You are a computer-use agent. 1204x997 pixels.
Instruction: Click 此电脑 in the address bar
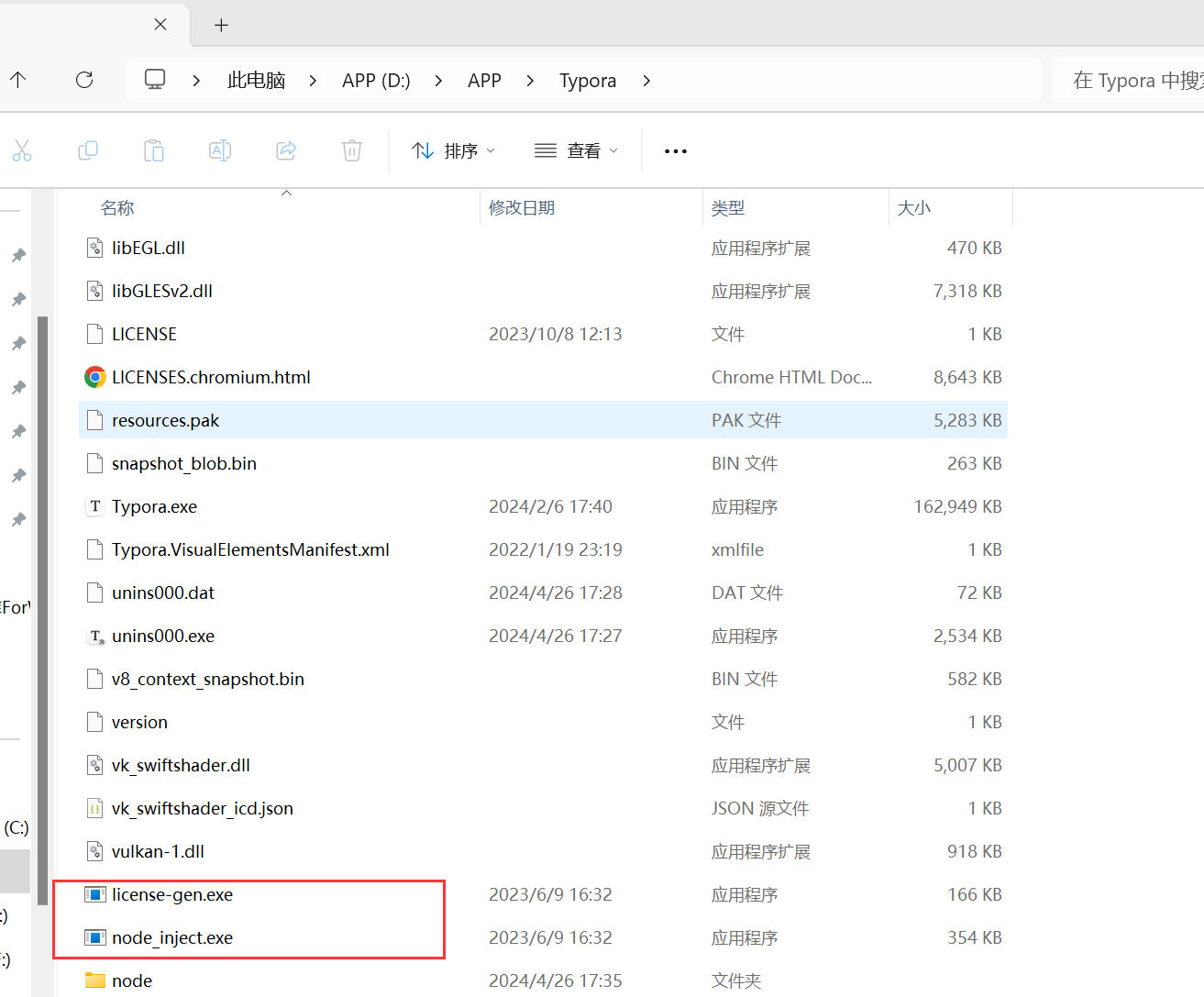pos(256,81)
